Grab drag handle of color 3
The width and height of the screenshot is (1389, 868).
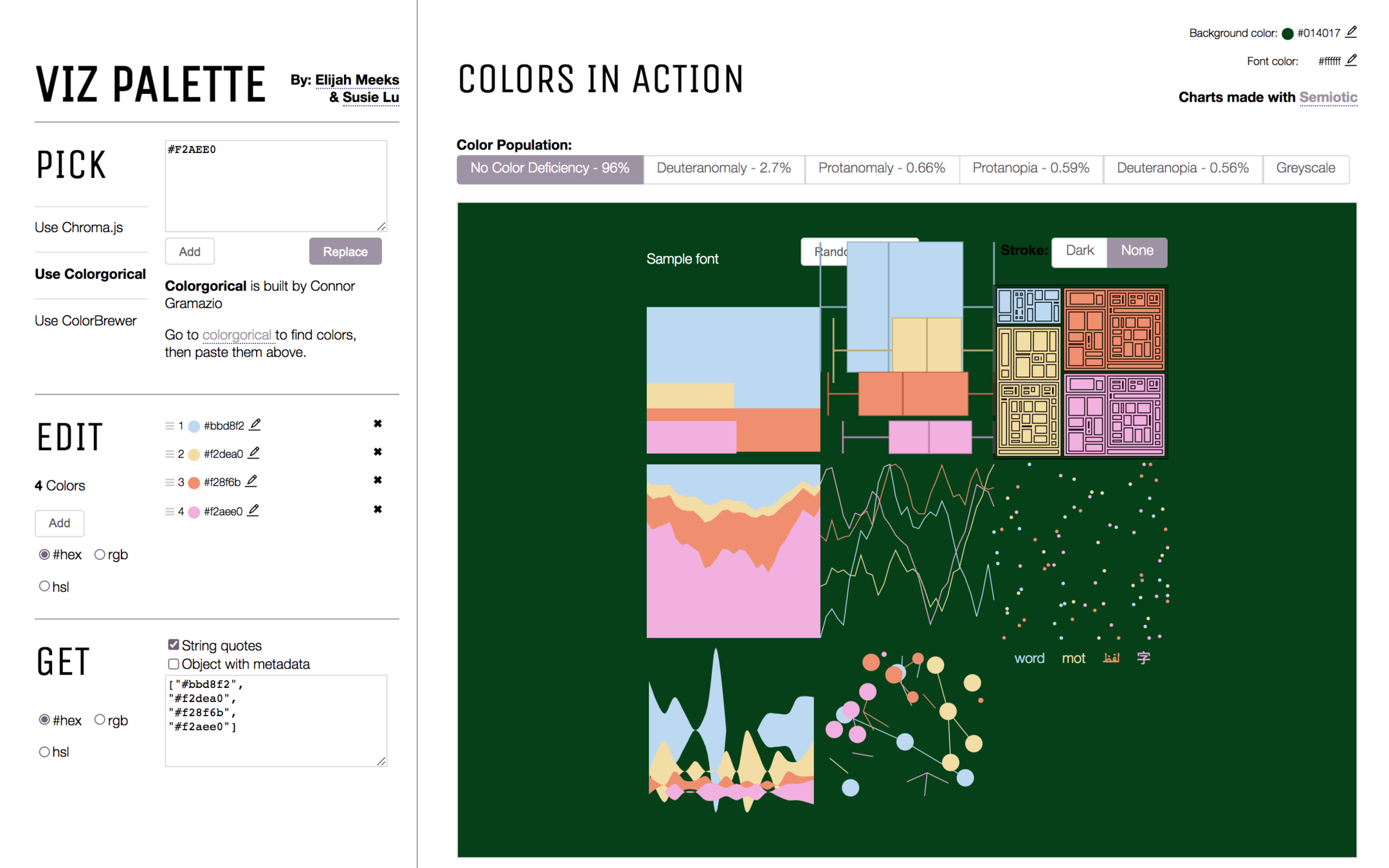pyautogui.click(x=169, y=482)
